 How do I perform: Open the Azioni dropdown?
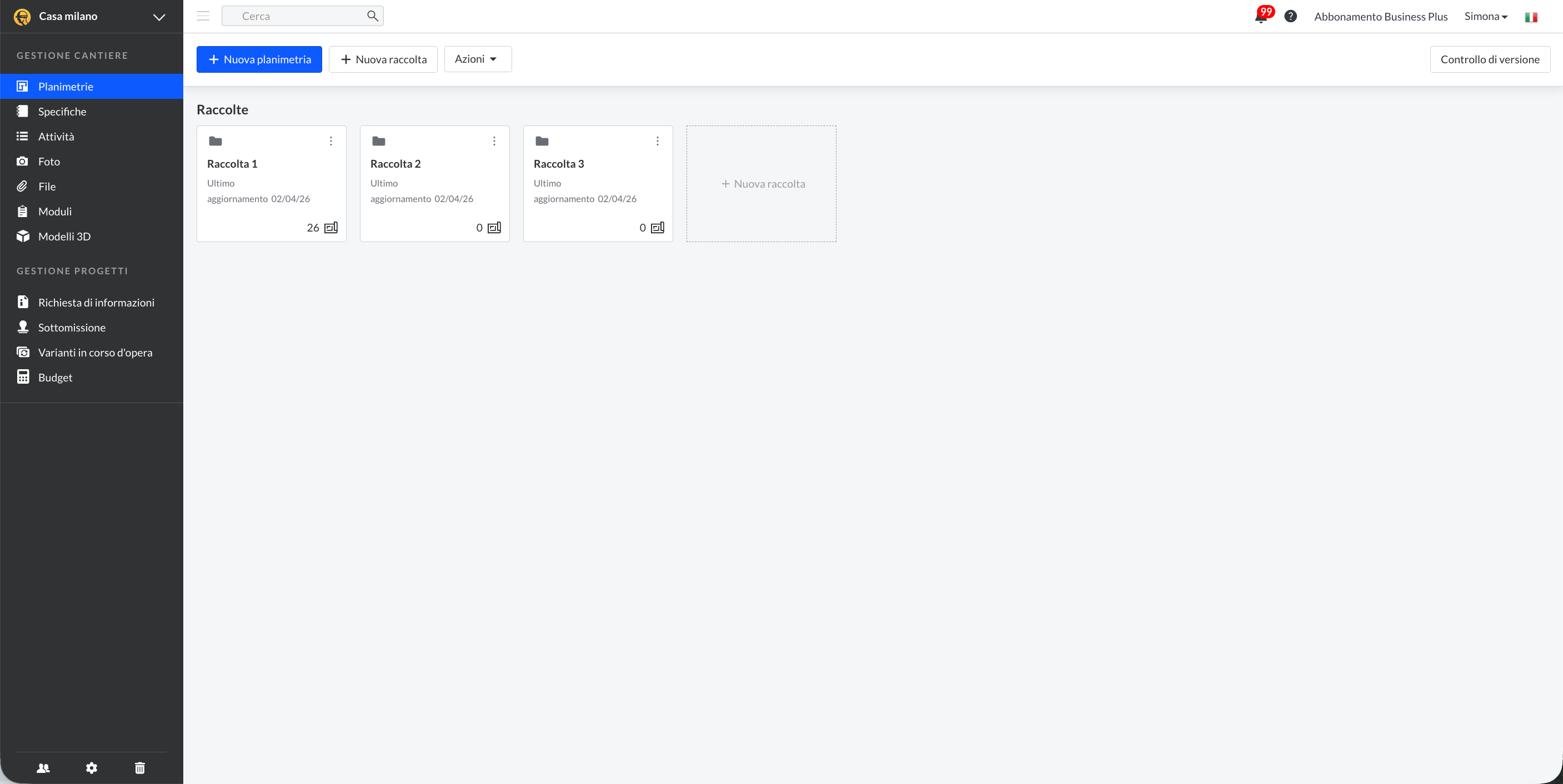478,59
